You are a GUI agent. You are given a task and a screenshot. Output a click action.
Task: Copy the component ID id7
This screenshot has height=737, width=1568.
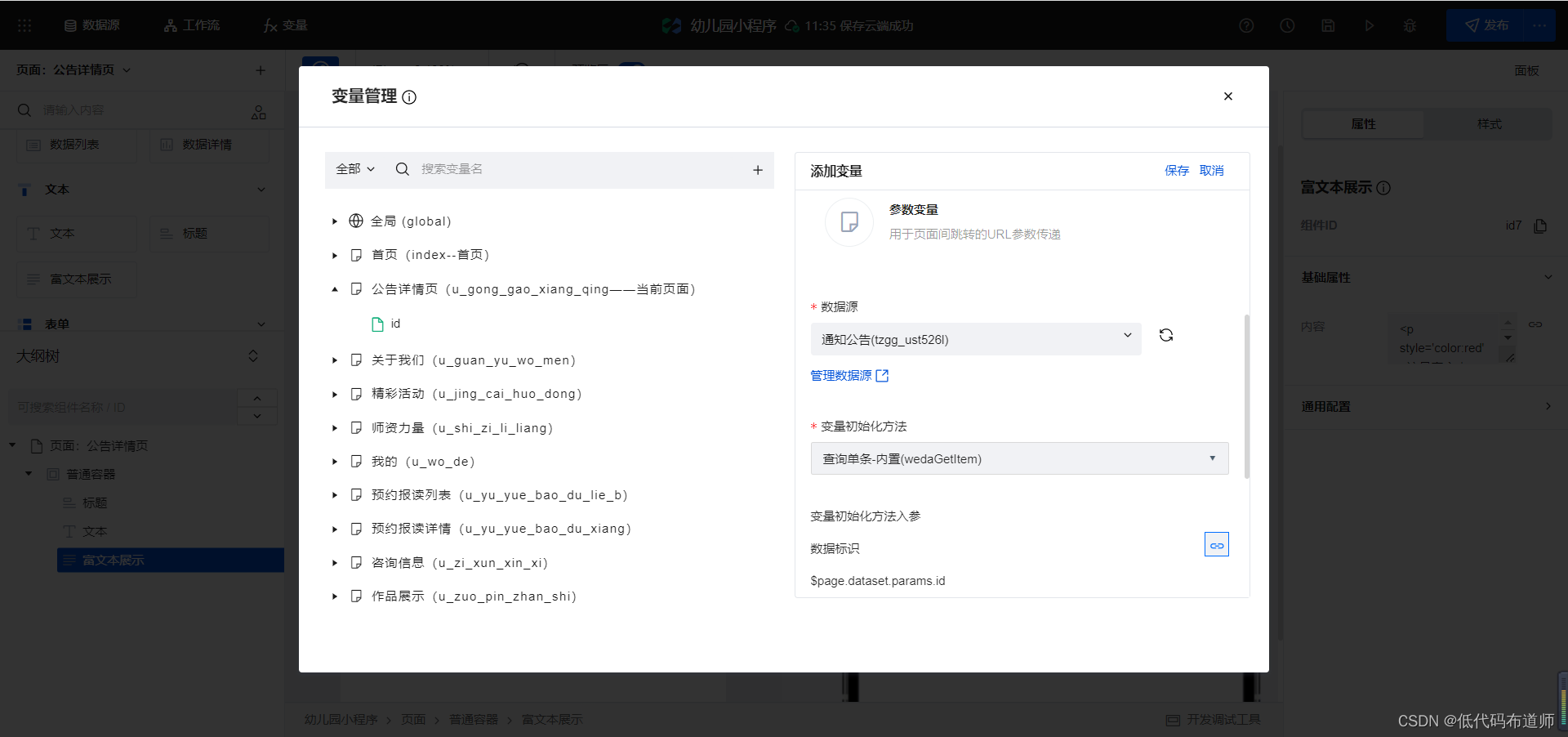[1540, 226]
